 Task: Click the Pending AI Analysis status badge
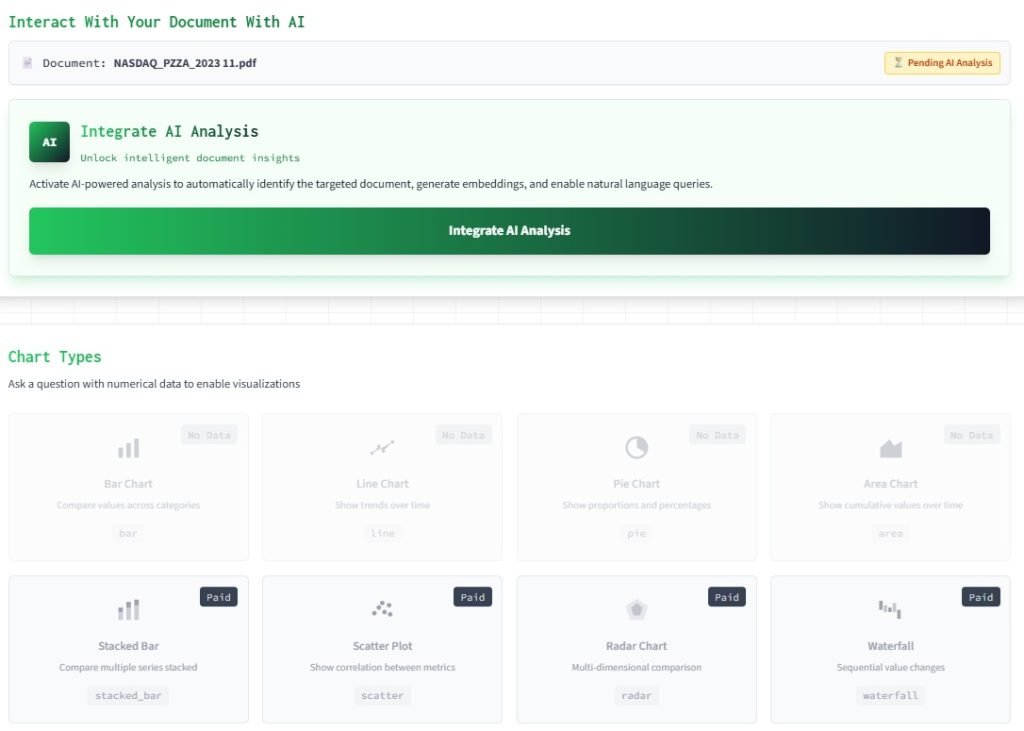point(942,63)
